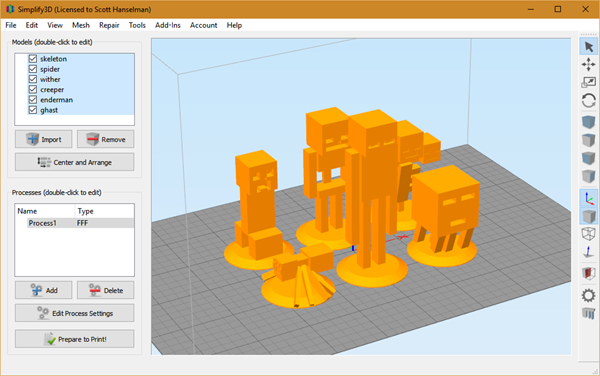Uncheck the spider model checkbox
The width and height of the screenshot is (600, 376).
tap(33, 69)
